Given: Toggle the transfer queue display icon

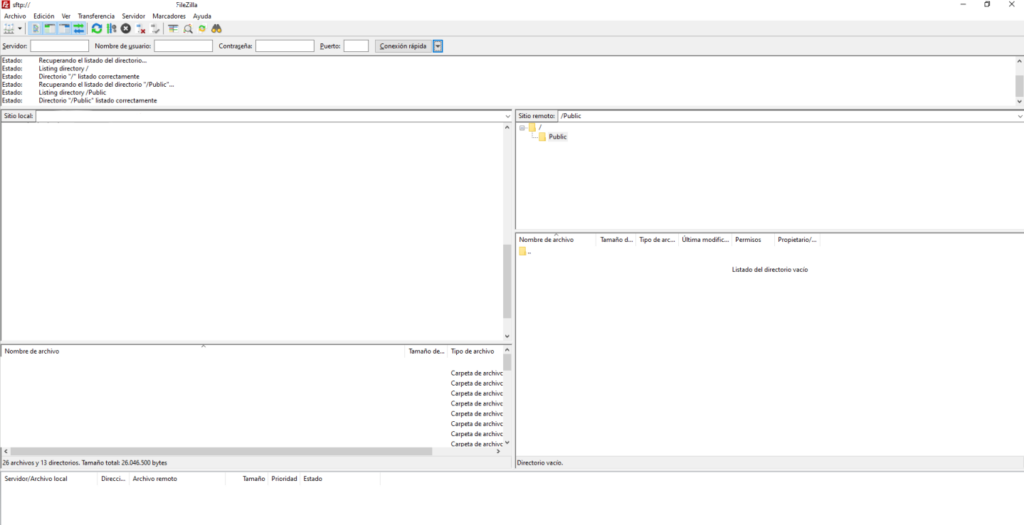Looking at the screenshot, I should [79, 29].
